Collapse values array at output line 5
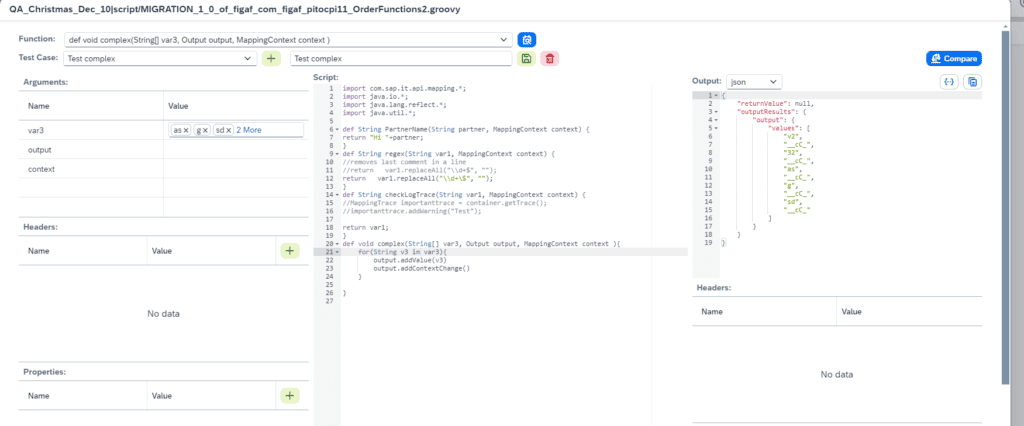 pyautogui.click(x=716, y=128)
